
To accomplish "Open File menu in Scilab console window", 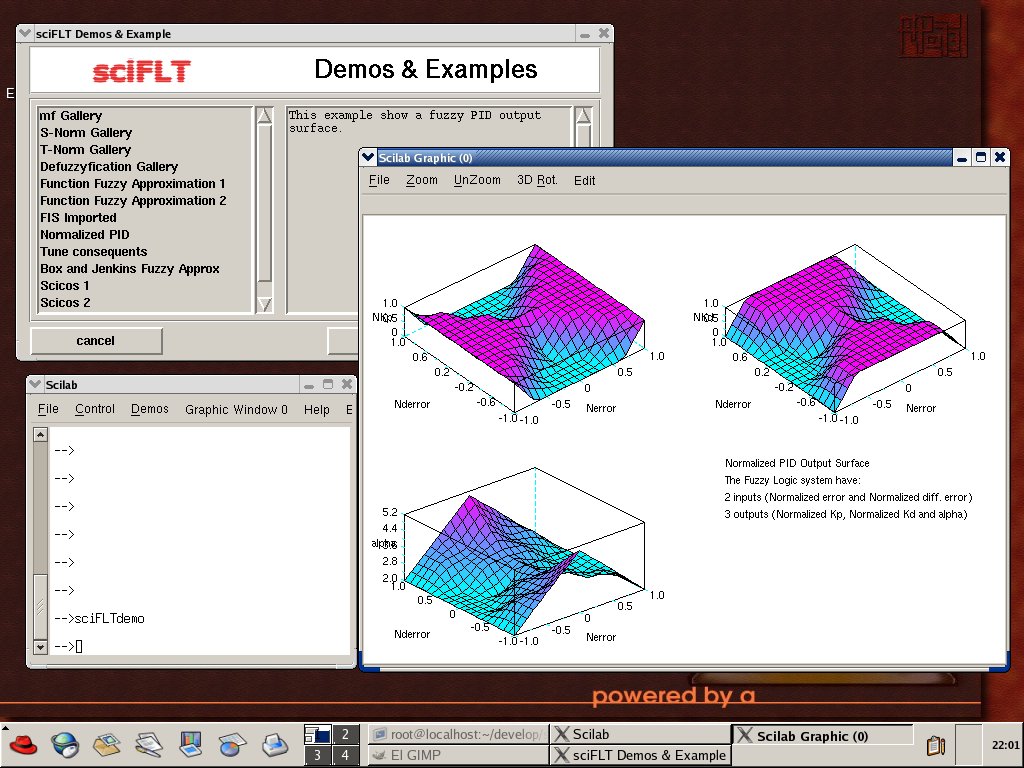I will coord(48,409).
